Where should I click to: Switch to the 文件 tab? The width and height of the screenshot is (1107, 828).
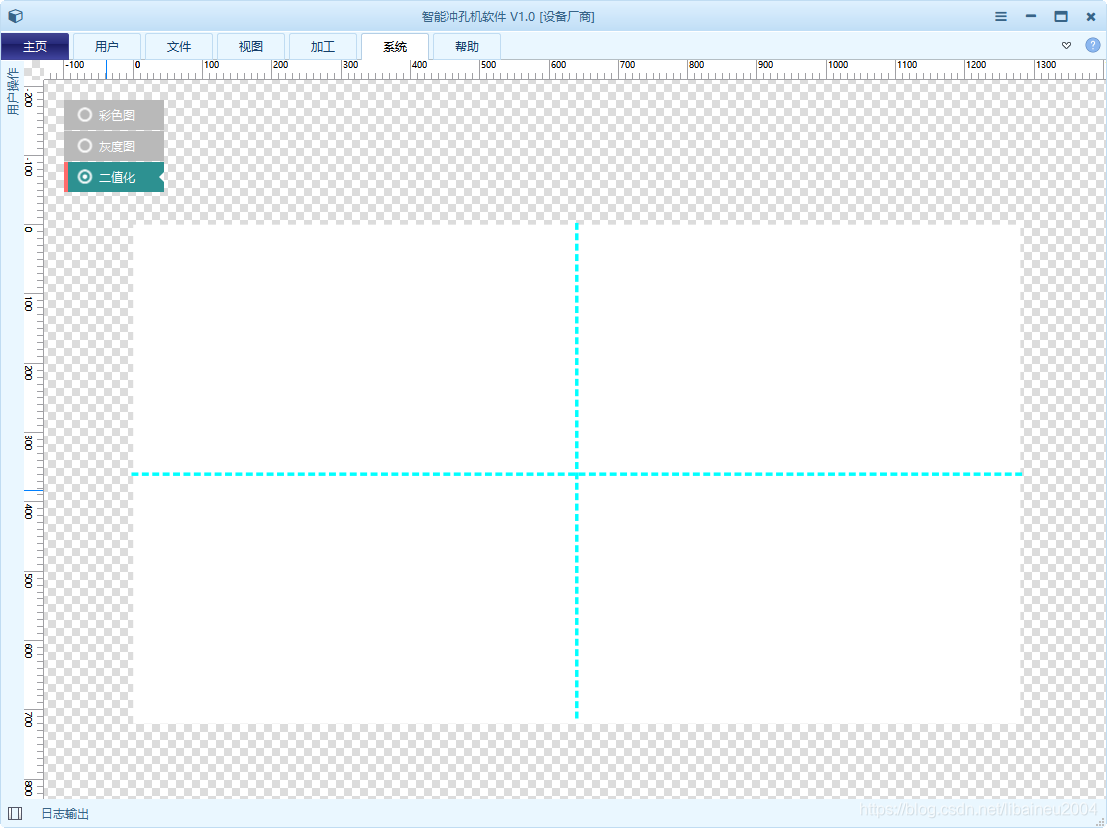click(179, 47)
